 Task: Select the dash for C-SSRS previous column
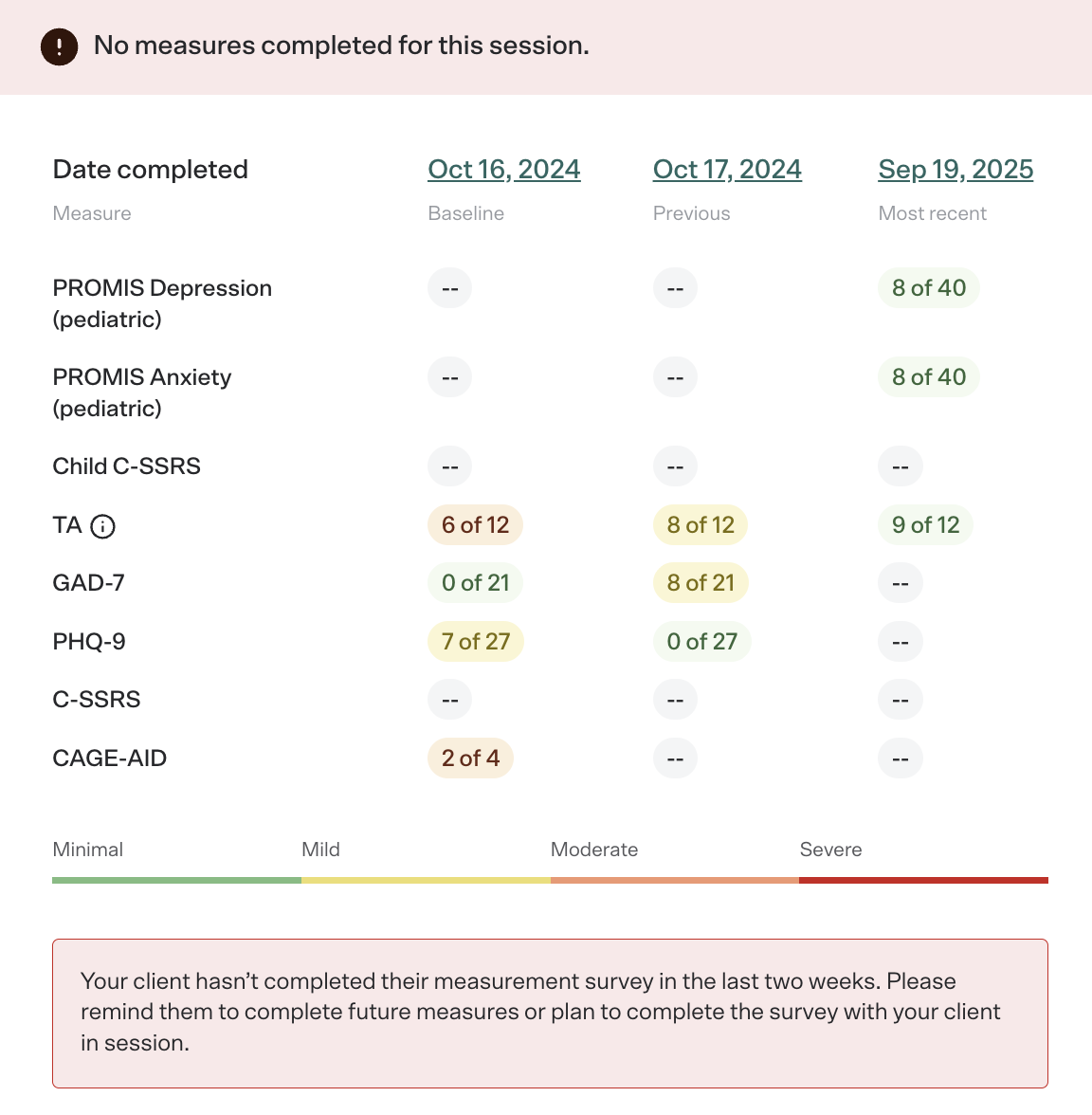(x=675, y=699)
